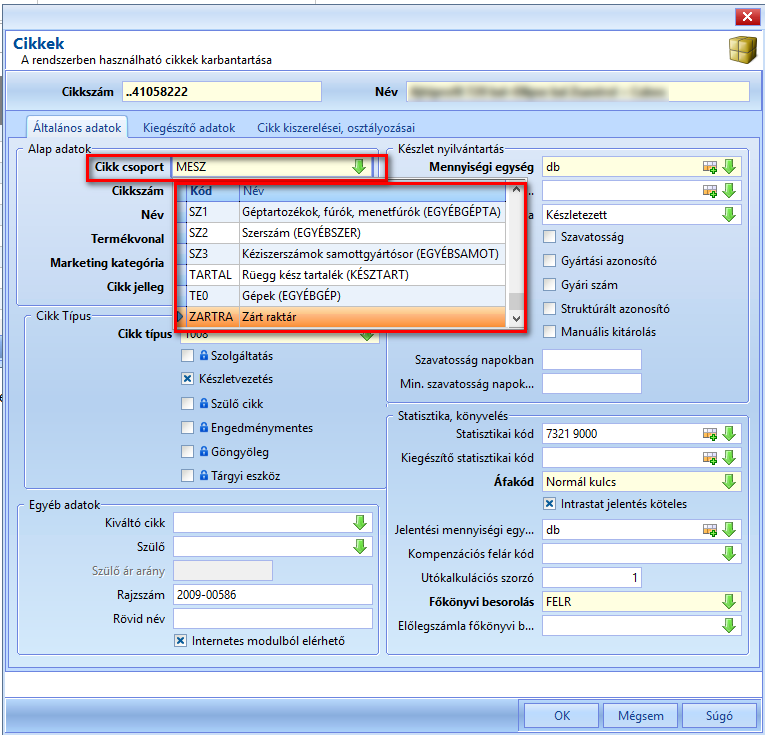Click the Mégsem button
The width and height of the screenshot is (765, 735).
641,715
